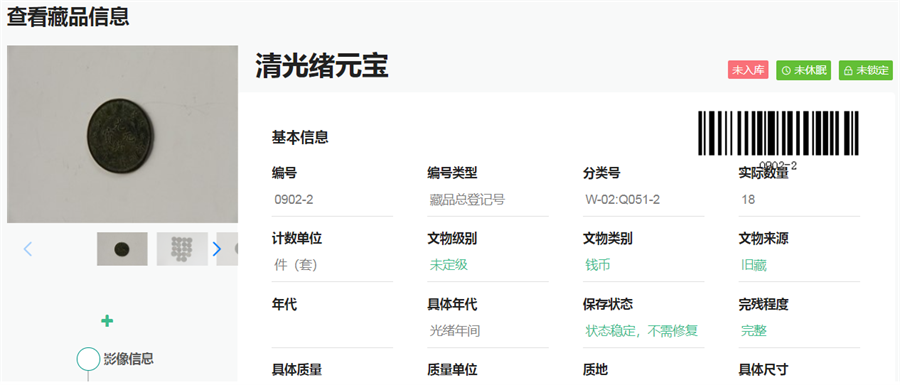Click the barcode image

pos(778,133)
